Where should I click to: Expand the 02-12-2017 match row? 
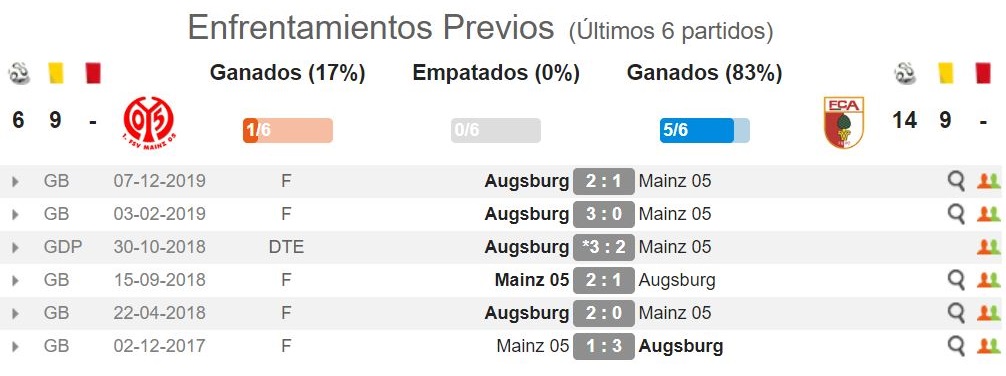point(15,346)
